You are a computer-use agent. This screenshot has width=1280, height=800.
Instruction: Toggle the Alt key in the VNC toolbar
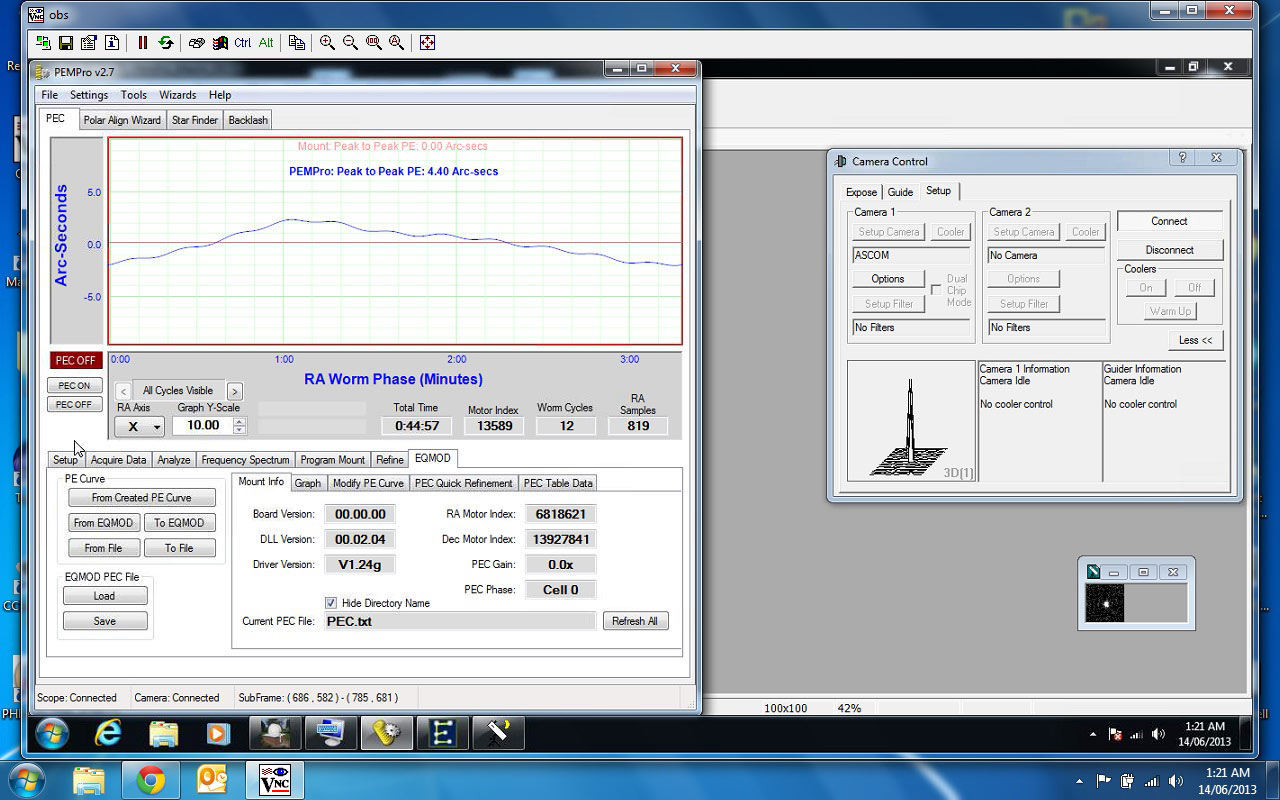coord(266,43)
